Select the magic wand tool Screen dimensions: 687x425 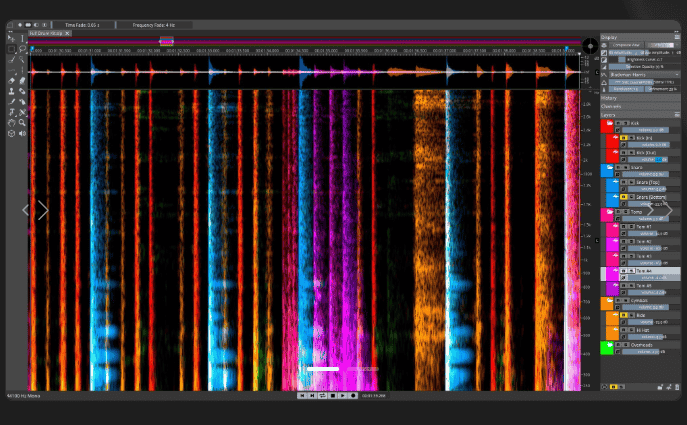[22, 60]
